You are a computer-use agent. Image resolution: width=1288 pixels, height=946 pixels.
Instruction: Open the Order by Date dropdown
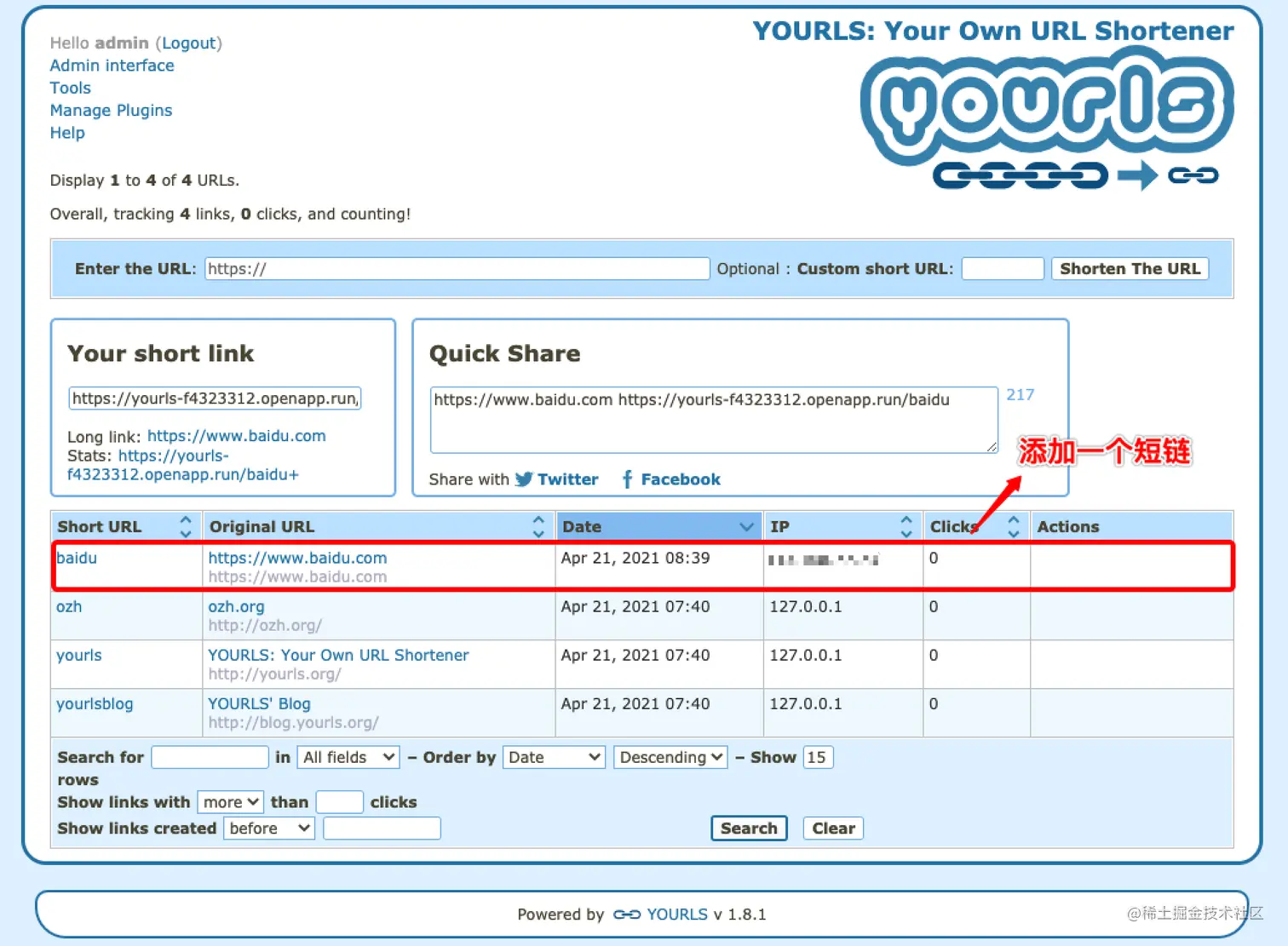coord(554,757)
